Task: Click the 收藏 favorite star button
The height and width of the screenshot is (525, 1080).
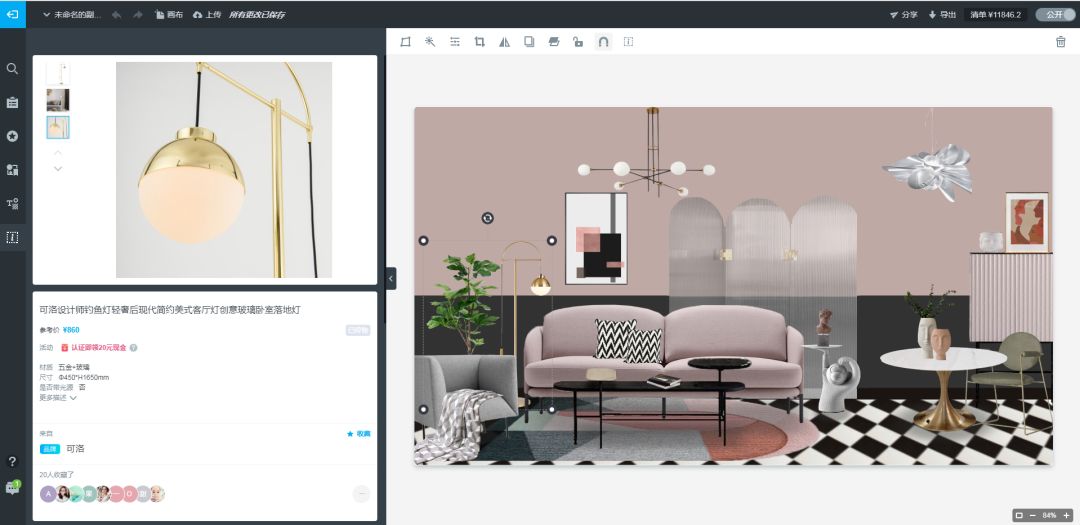Action: [x=359, y=434]
